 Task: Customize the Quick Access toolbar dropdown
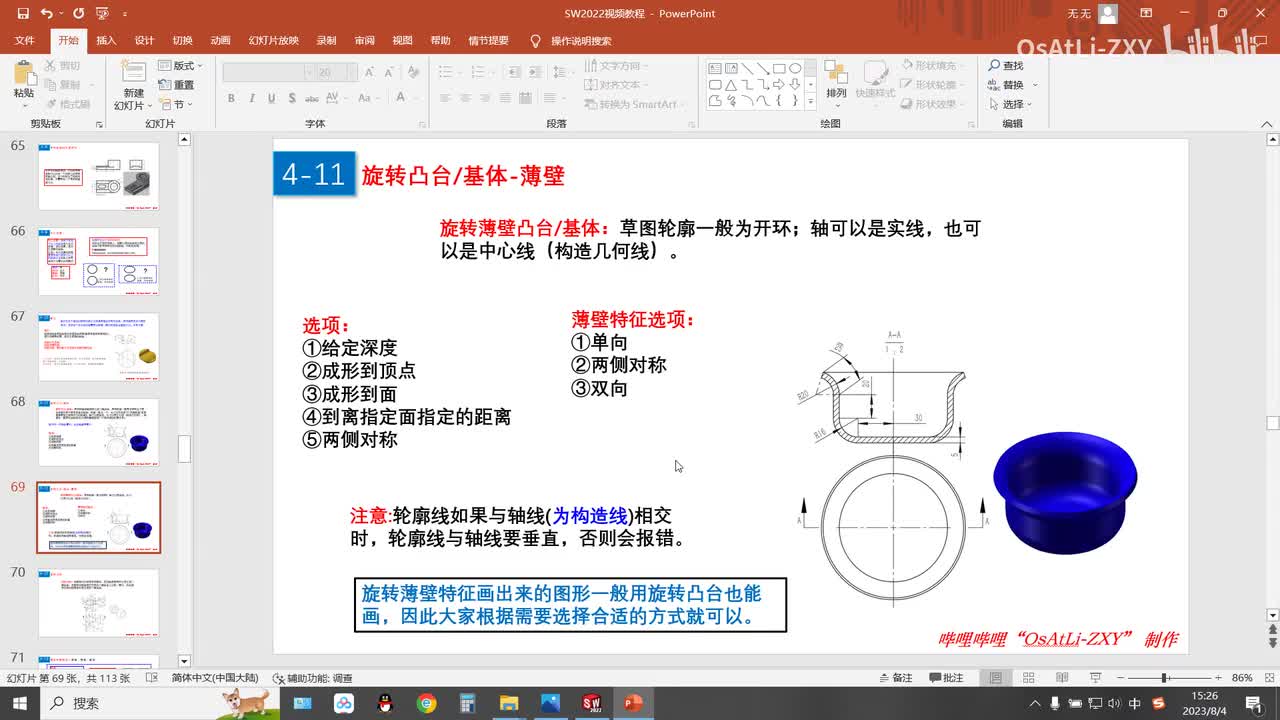(x=125, y=14)
